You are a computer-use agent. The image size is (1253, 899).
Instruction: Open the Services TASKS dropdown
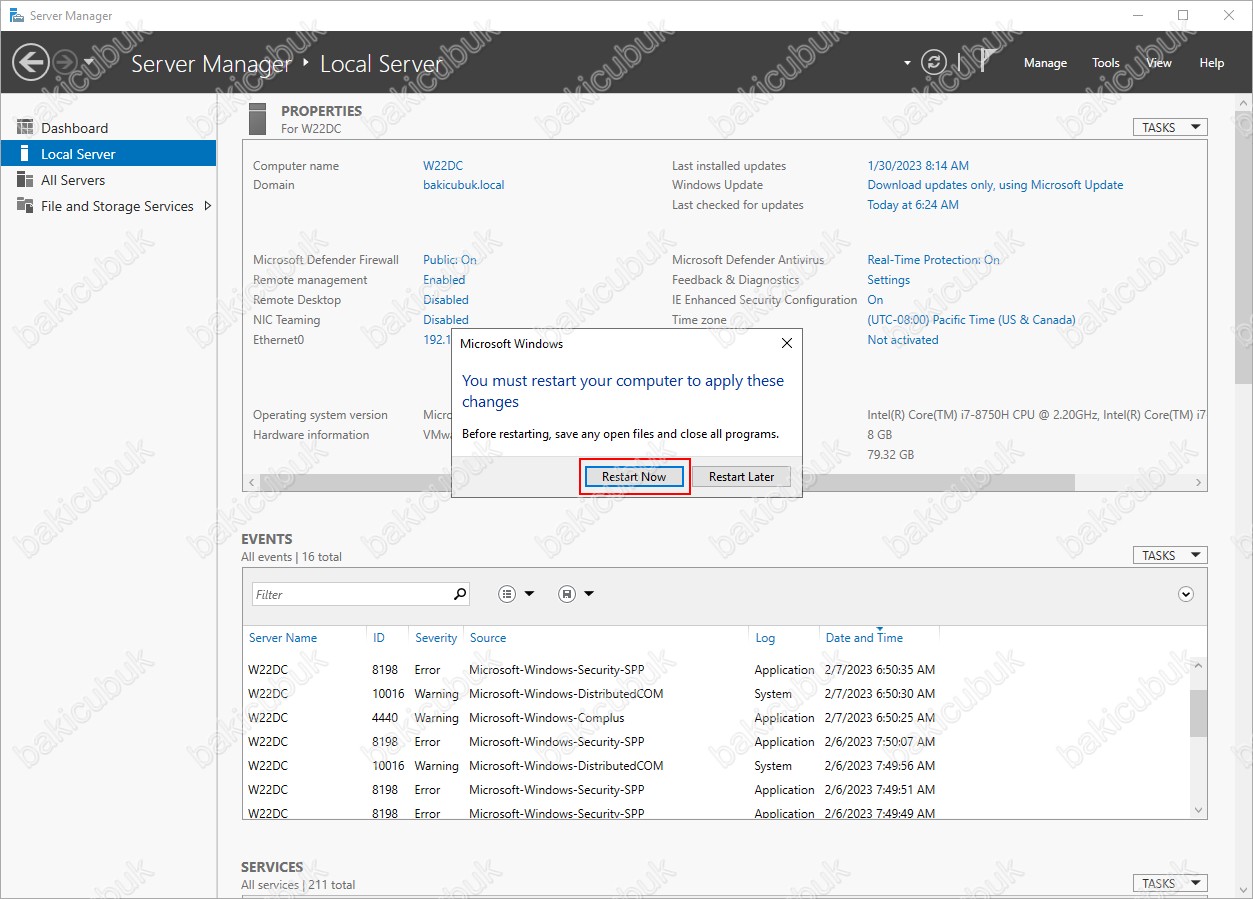click(x=1169, y=883)
